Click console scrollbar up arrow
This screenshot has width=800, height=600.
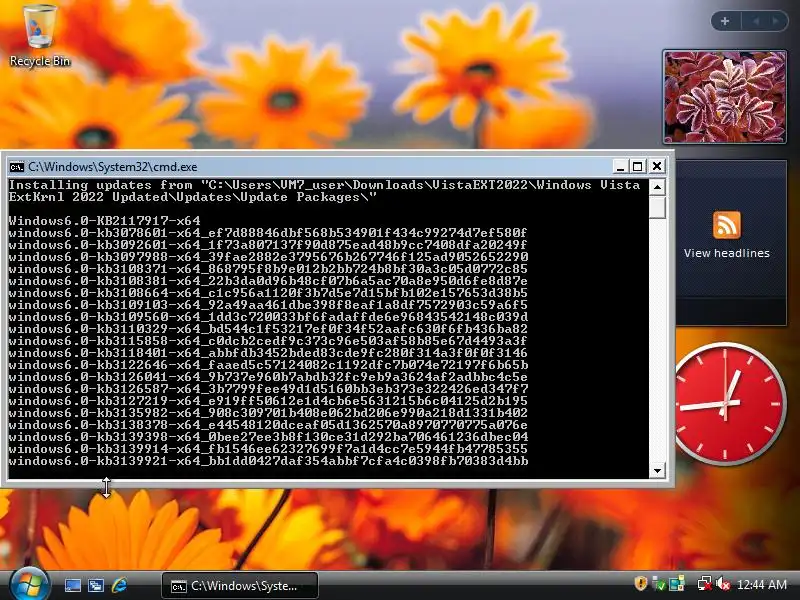(658, 187)
